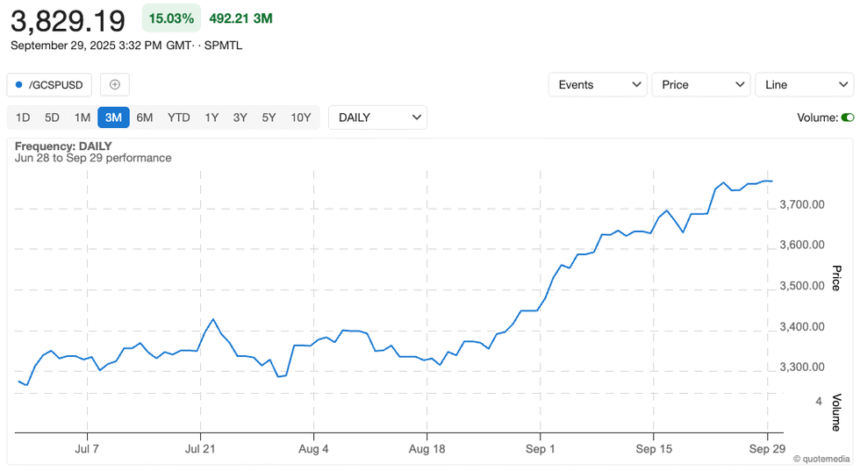Screen dimensions: 860x471
Task: Click the blue dot beside /GCSPUSD
Action: (19, 85)
